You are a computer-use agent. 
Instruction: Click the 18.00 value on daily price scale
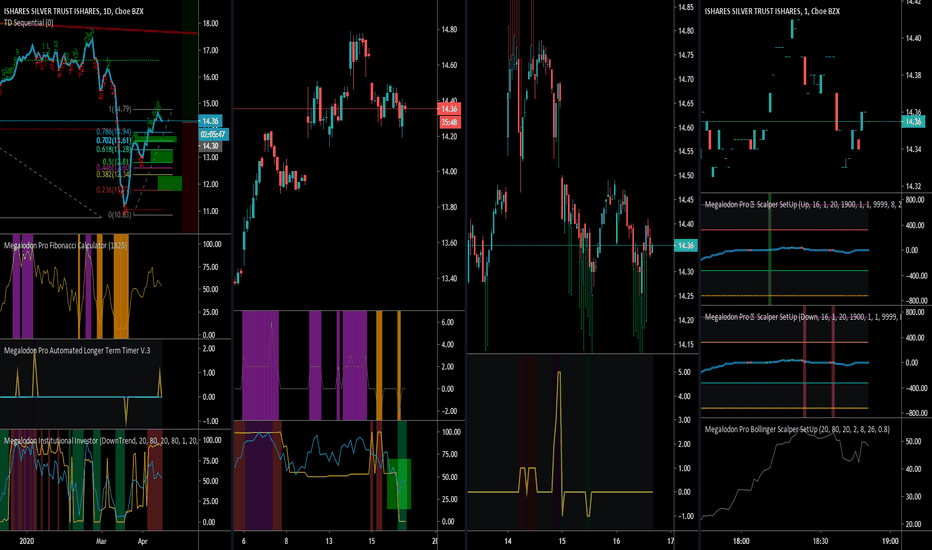pyautogui.click(x=210, y=23)
